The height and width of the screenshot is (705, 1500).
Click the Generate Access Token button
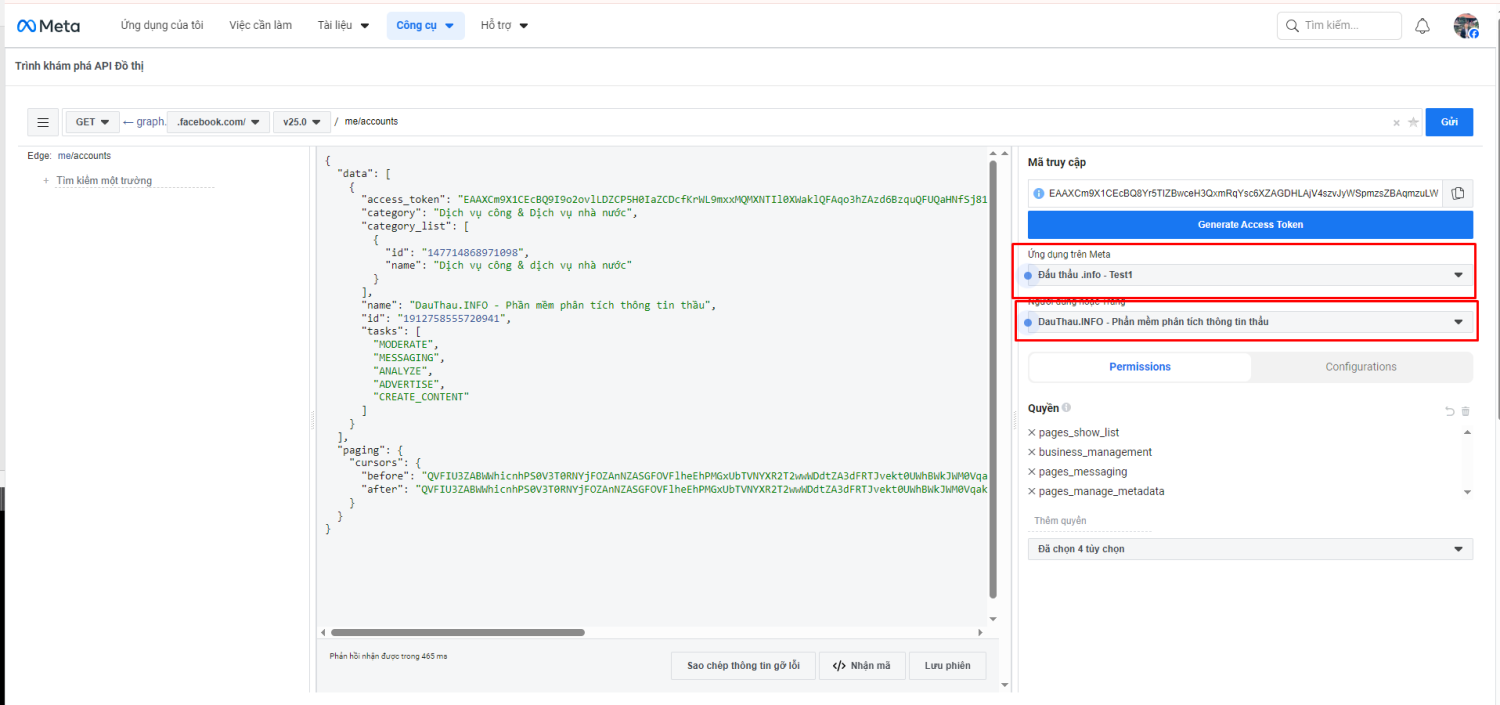click(1250, 225)
